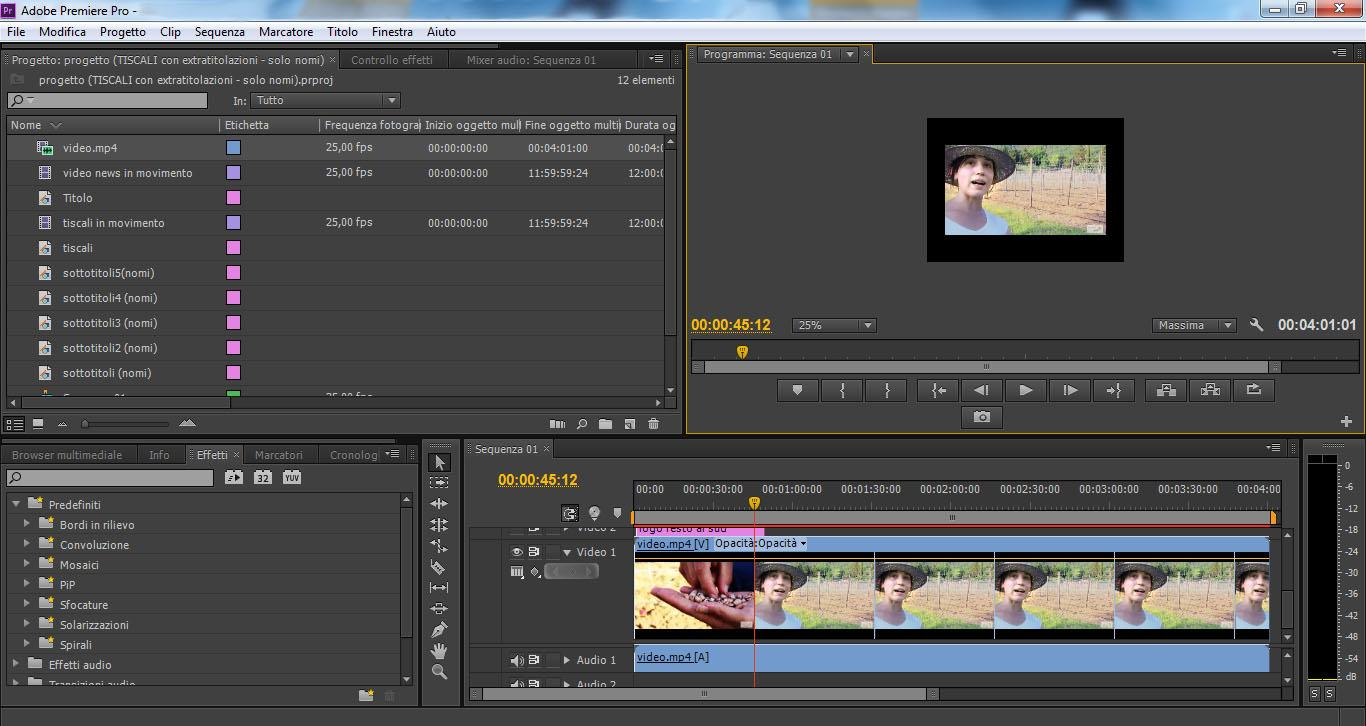
Task: Select the Hand tool
Action: 439,651
